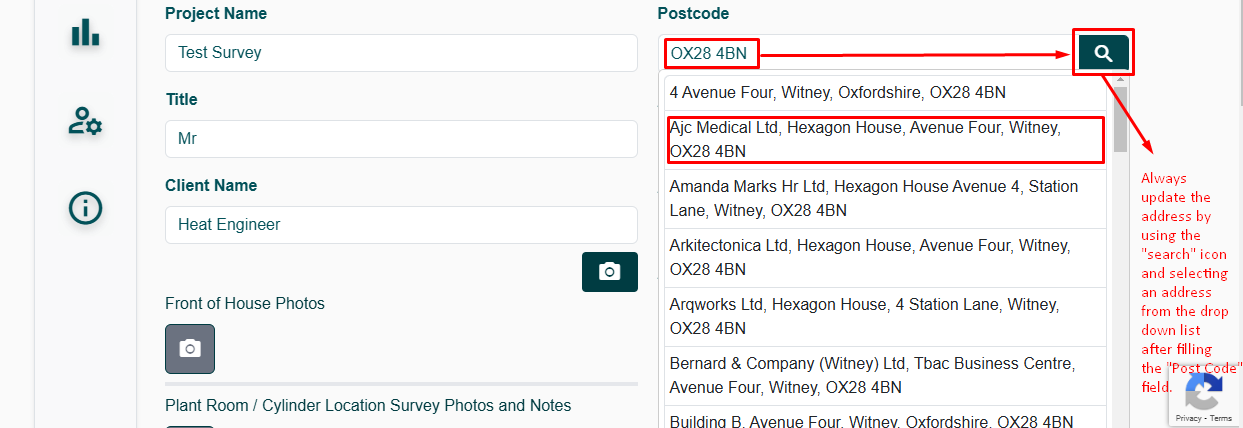
Task: Click the gray camera button under Front of House Photos
Action: point(190,349)
